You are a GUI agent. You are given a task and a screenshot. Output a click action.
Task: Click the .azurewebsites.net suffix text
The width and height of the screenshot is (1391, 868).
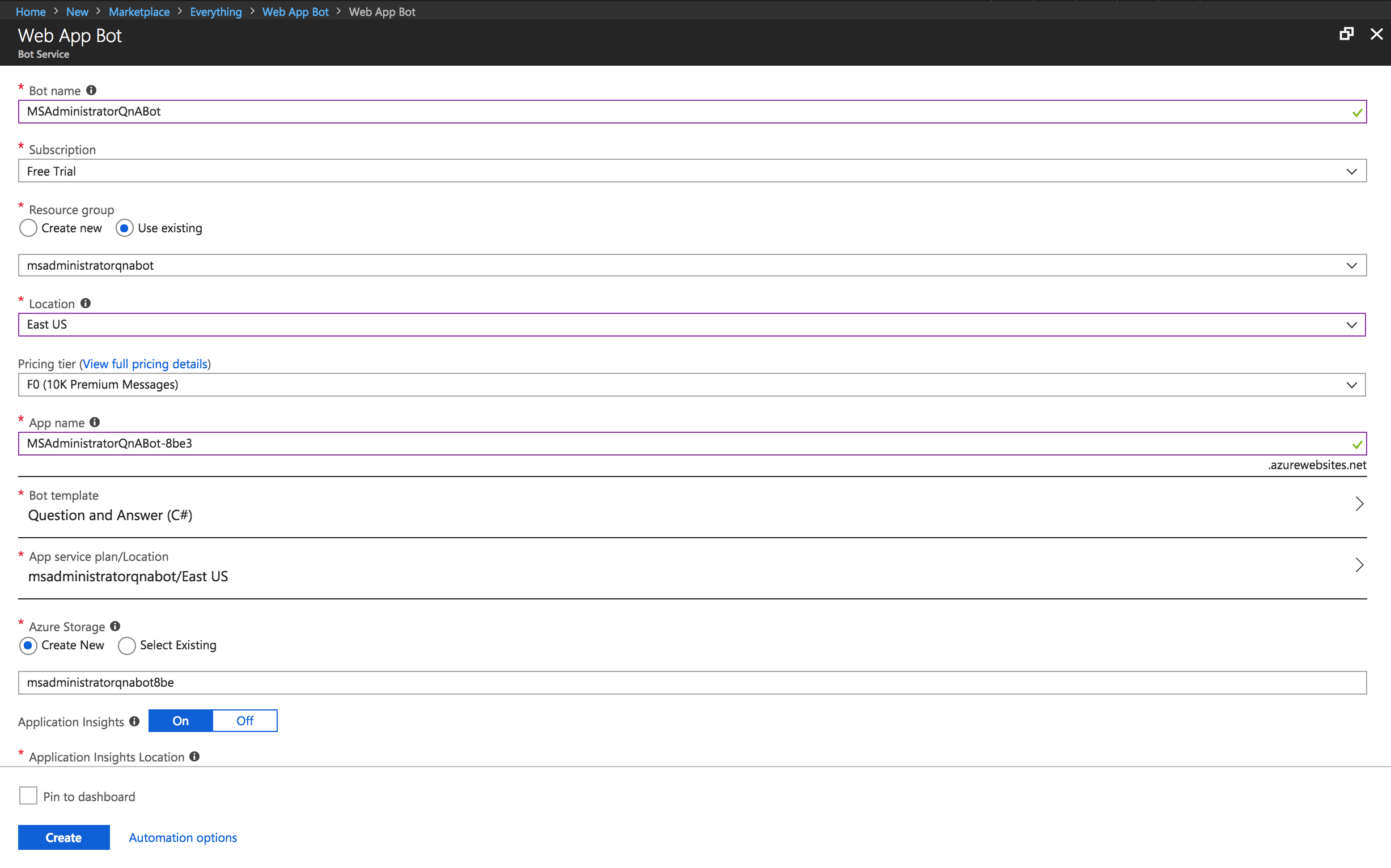1317,465
